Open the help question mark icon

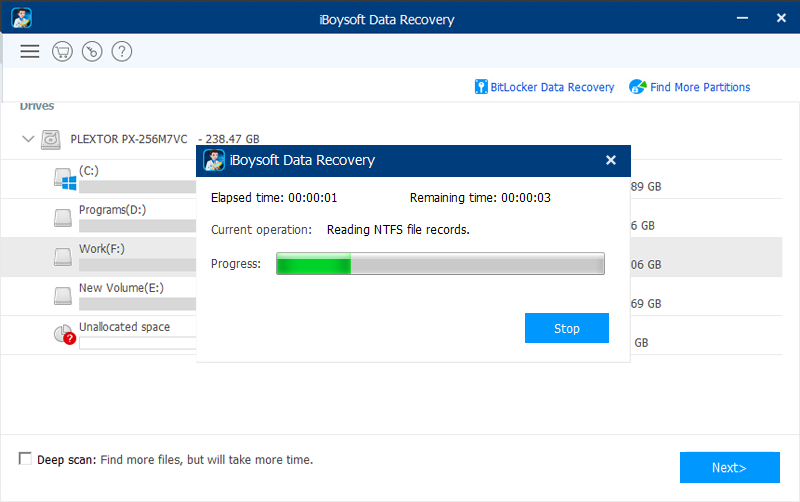[121, 51]
